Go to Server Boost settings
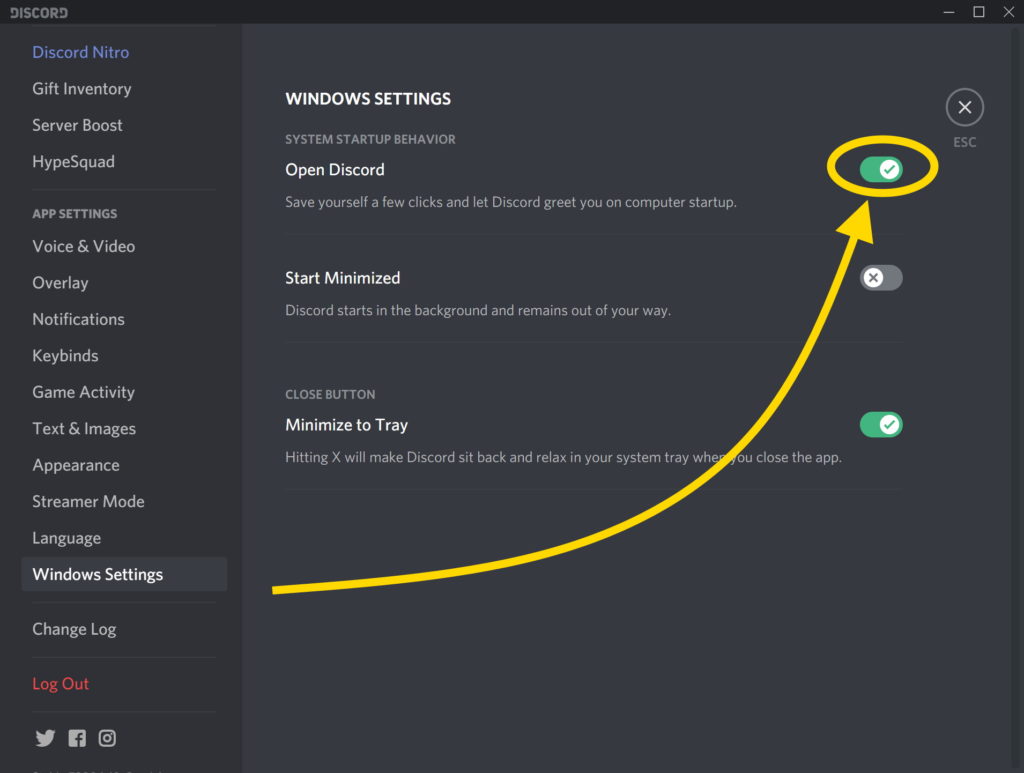Image resolution: width=1024 pixels, height=773 pixels. click(x=77, y=125)
